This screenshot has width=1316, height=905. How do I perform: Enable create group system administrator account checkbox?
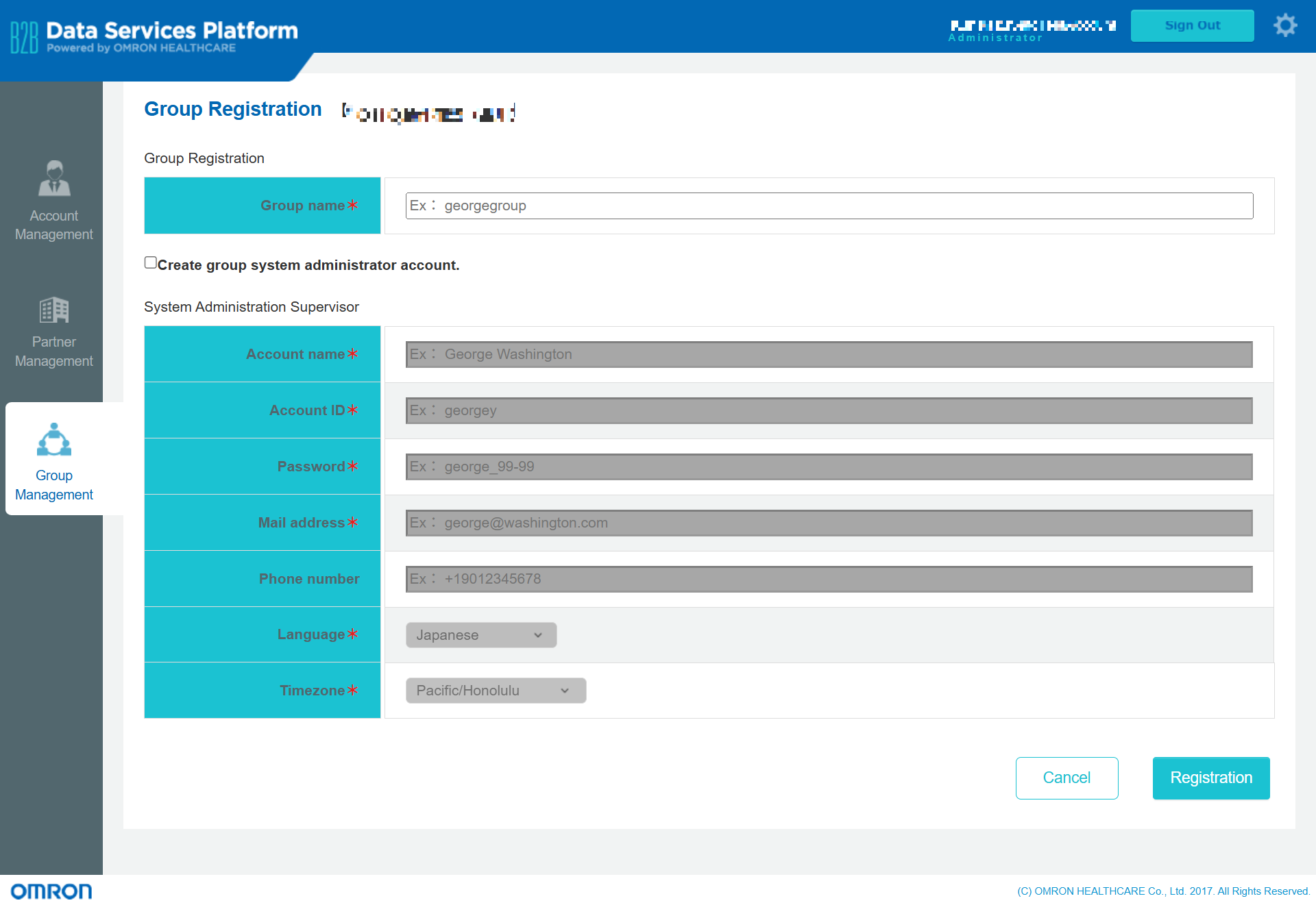151,263
